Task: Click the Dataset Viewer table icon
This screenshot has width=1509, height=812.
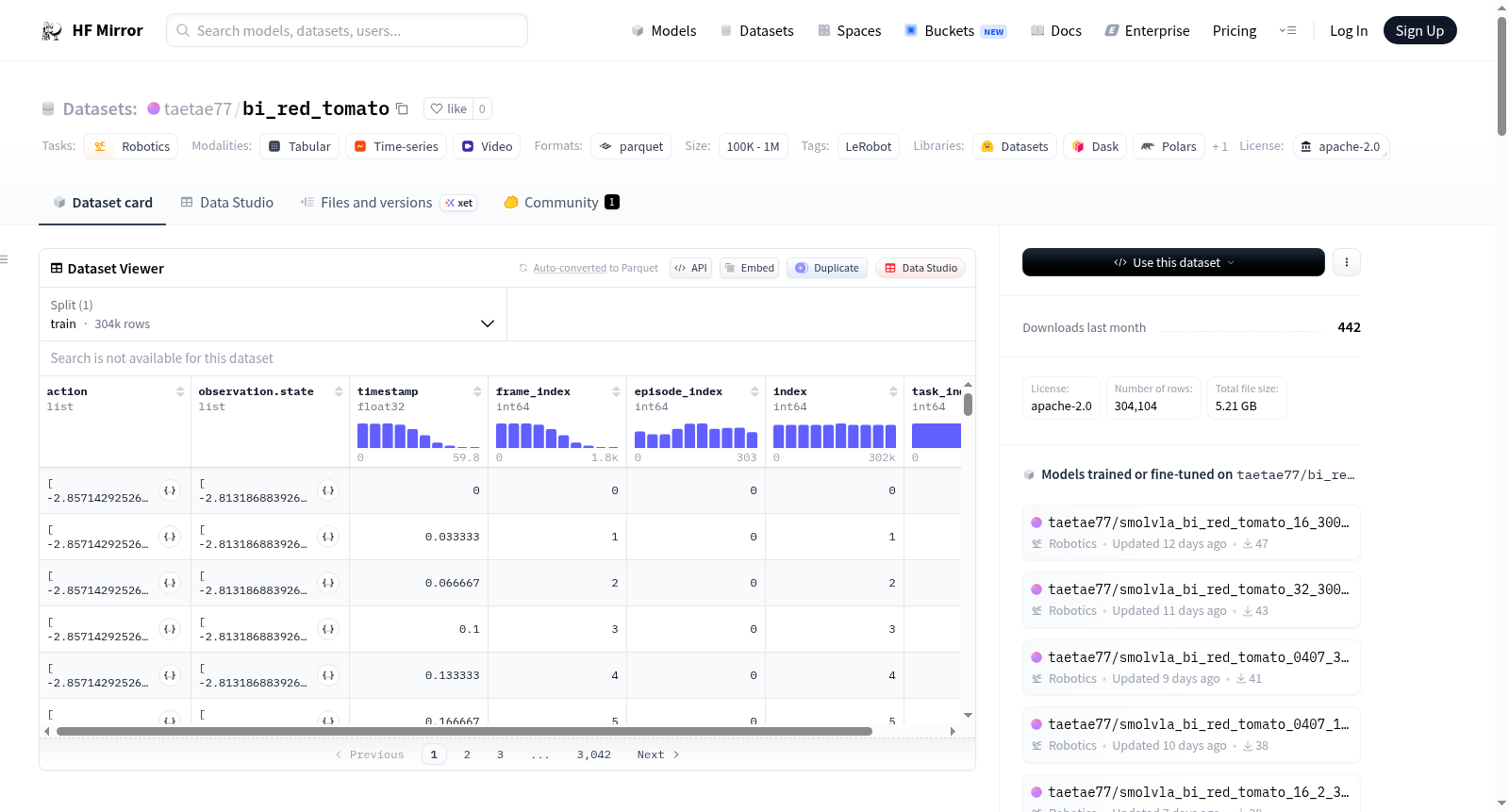Action: [57, 269]
